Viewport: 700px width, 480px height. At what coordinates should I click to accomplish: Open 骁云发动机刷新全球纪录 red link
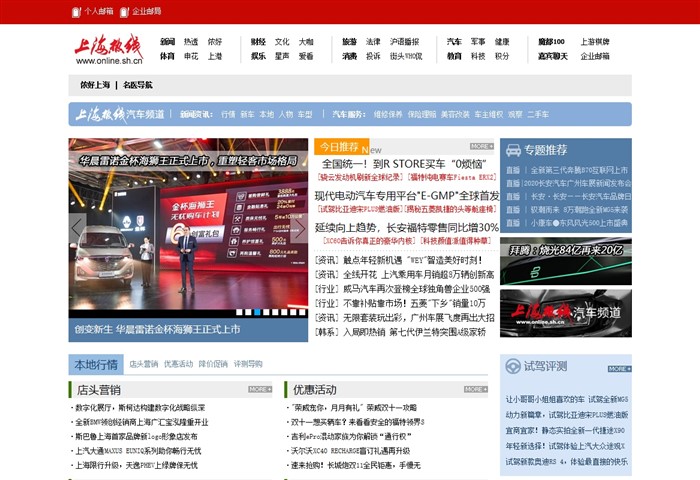tap(359, 177)
